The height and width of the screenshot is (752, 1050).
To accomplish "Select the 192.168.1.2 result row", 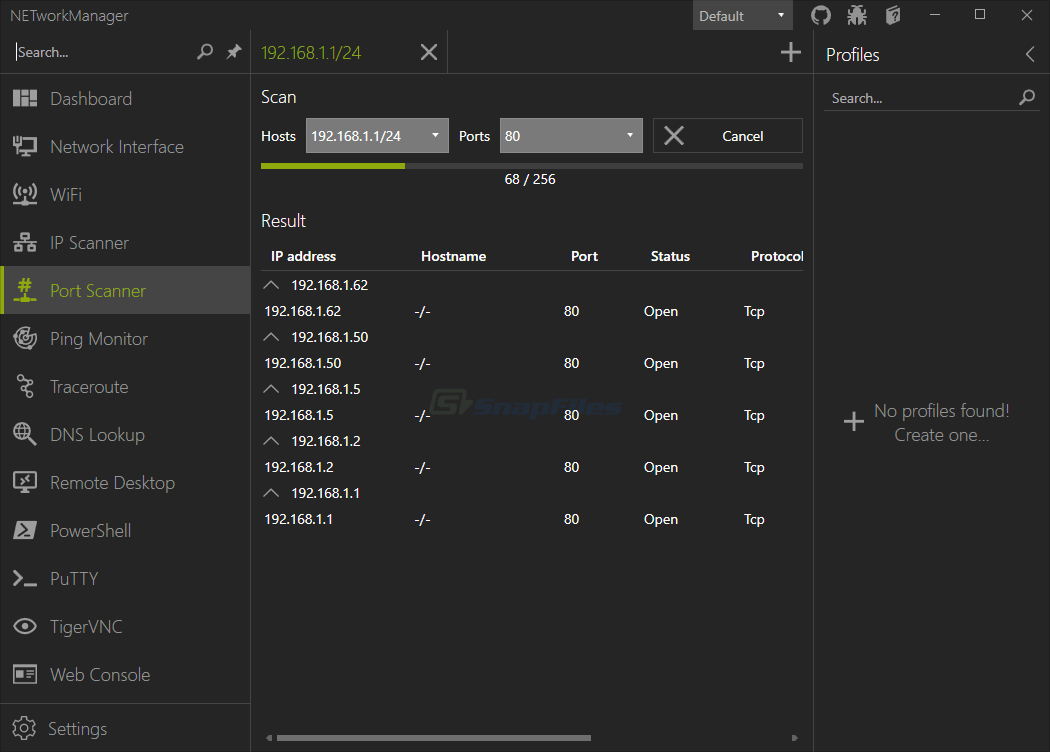I will coord(532,467).
